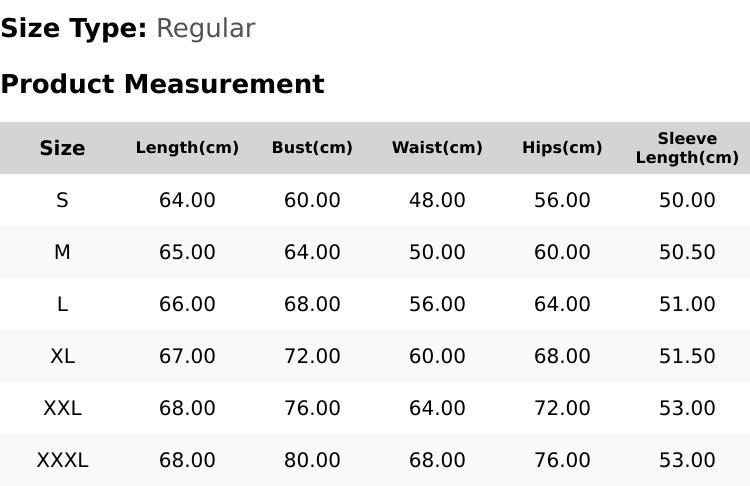Click the Size Type label

click(x=74, y=29)
